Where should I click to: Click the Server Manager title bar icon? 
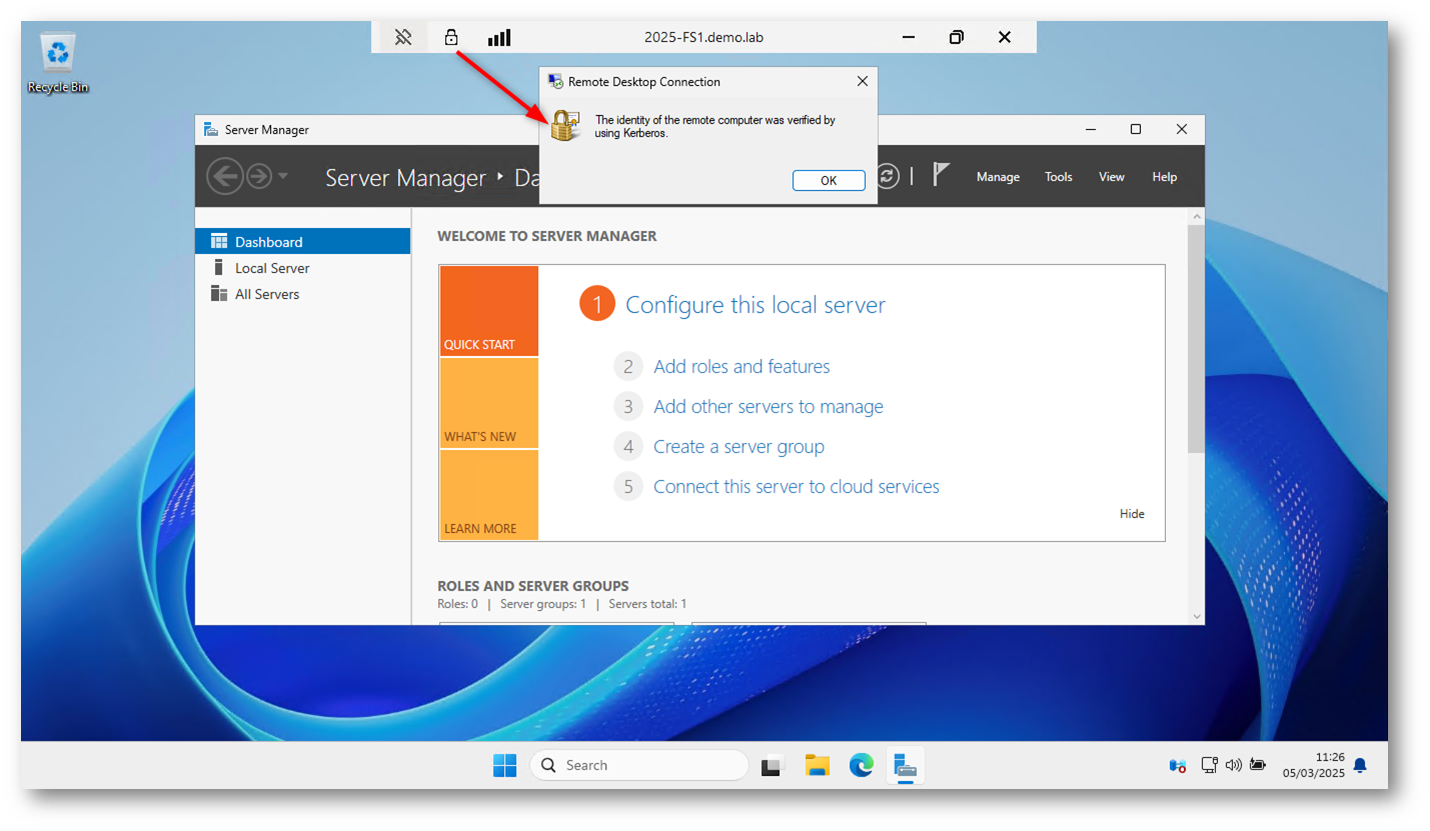point(211,129)
